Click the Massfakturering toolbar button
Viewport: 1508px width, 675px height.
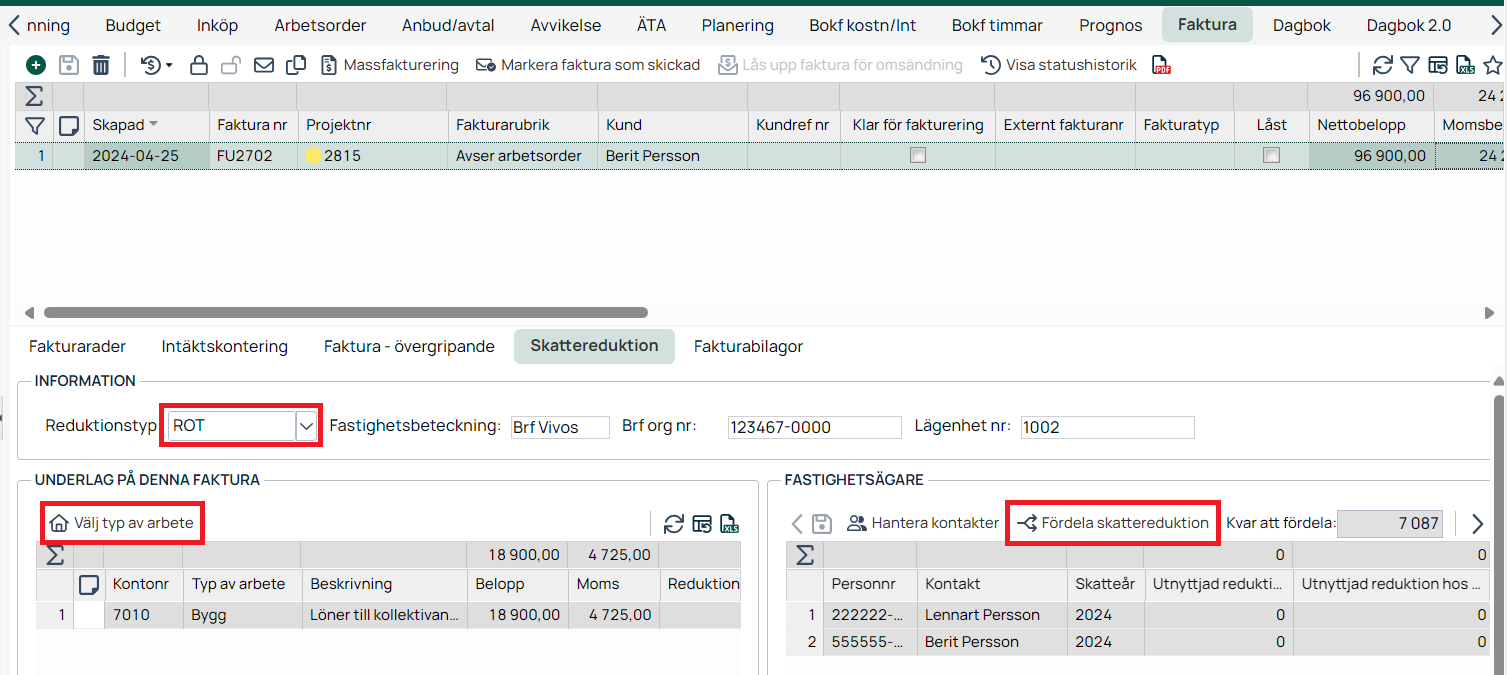click(390, 65)
